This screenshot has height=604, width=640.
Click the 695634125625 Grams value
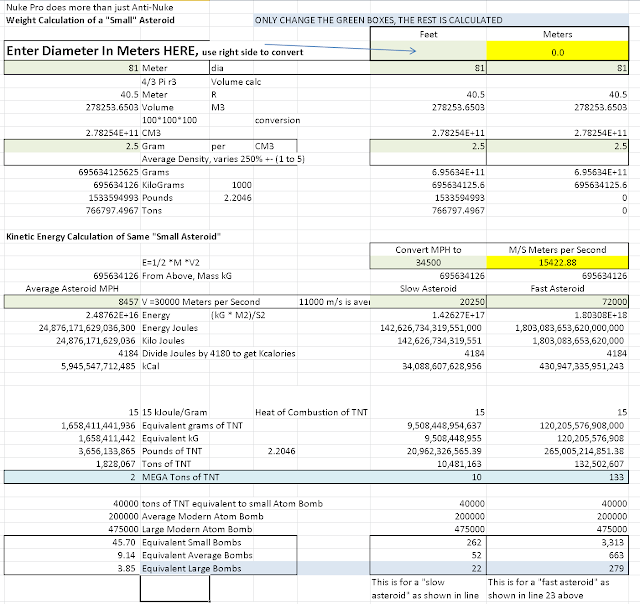[108, 172]
